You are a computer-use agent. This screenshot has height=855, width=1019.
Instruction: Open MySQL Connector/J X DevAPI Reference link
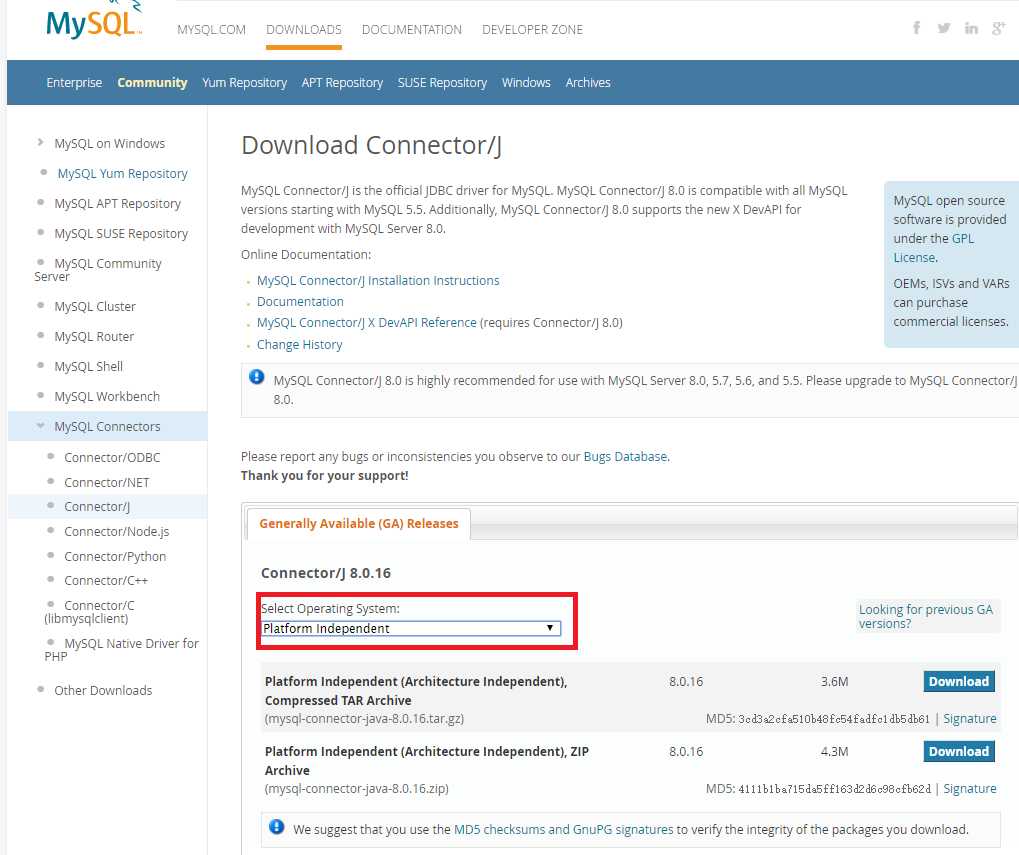(367, 323)
